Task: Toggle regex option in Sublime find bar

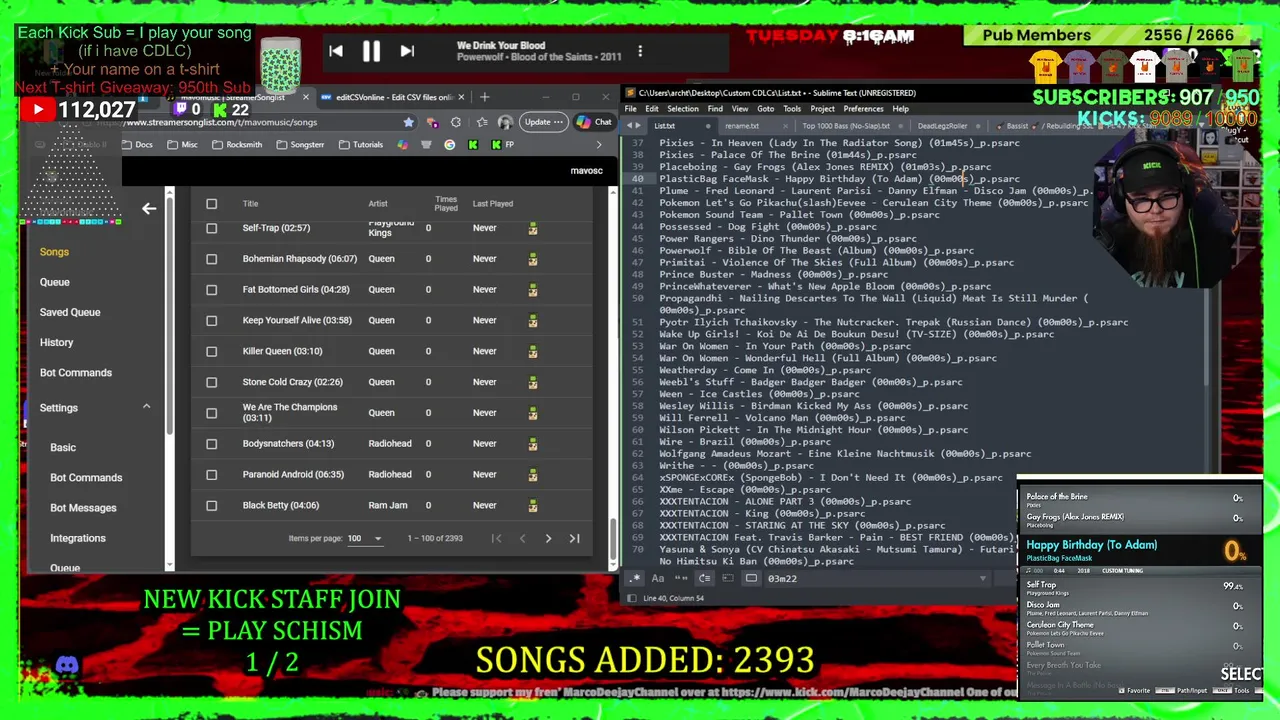Action: (x=635, y=578)
